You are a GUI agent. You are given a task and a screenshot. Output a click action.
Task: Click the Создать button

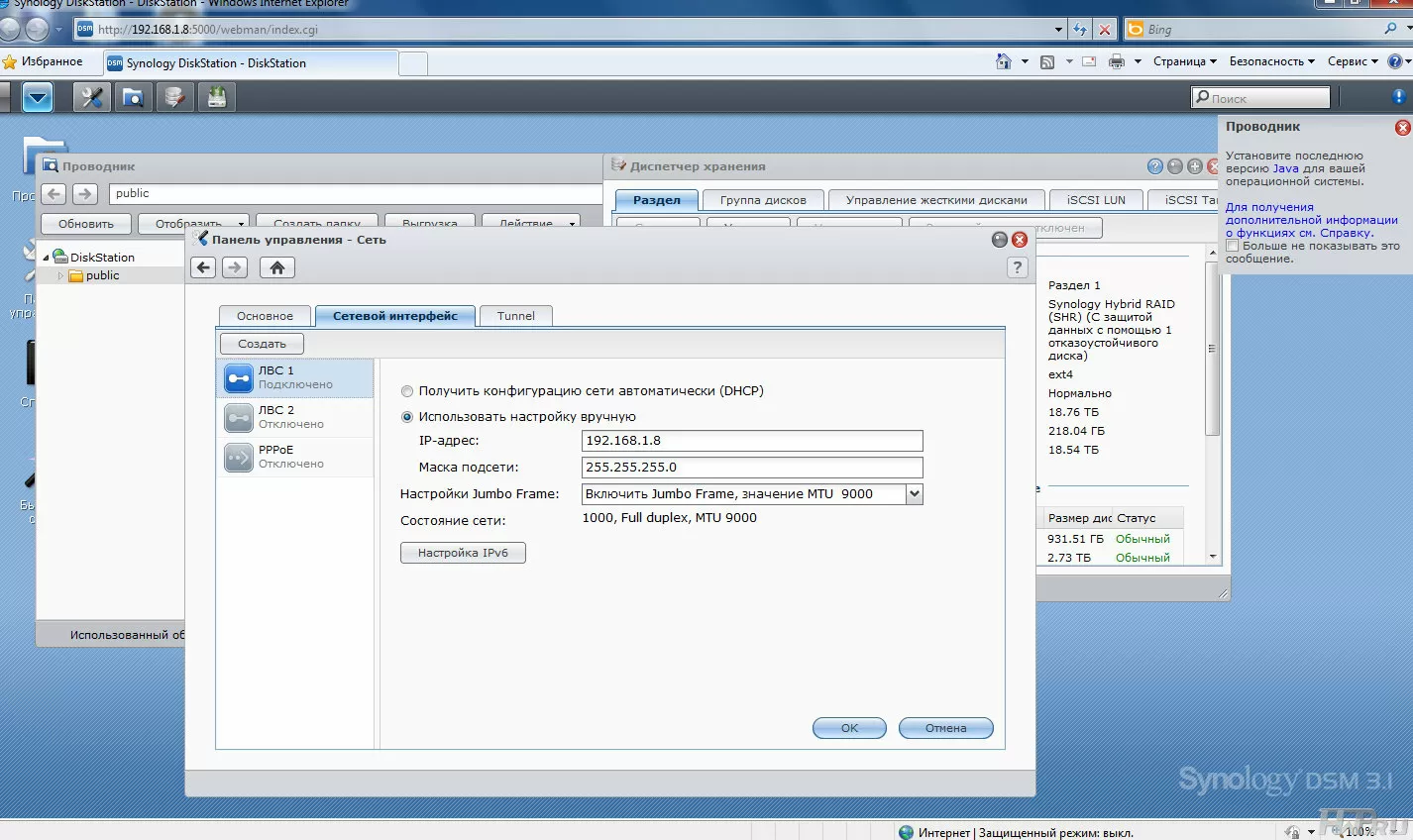click(262, 344)
